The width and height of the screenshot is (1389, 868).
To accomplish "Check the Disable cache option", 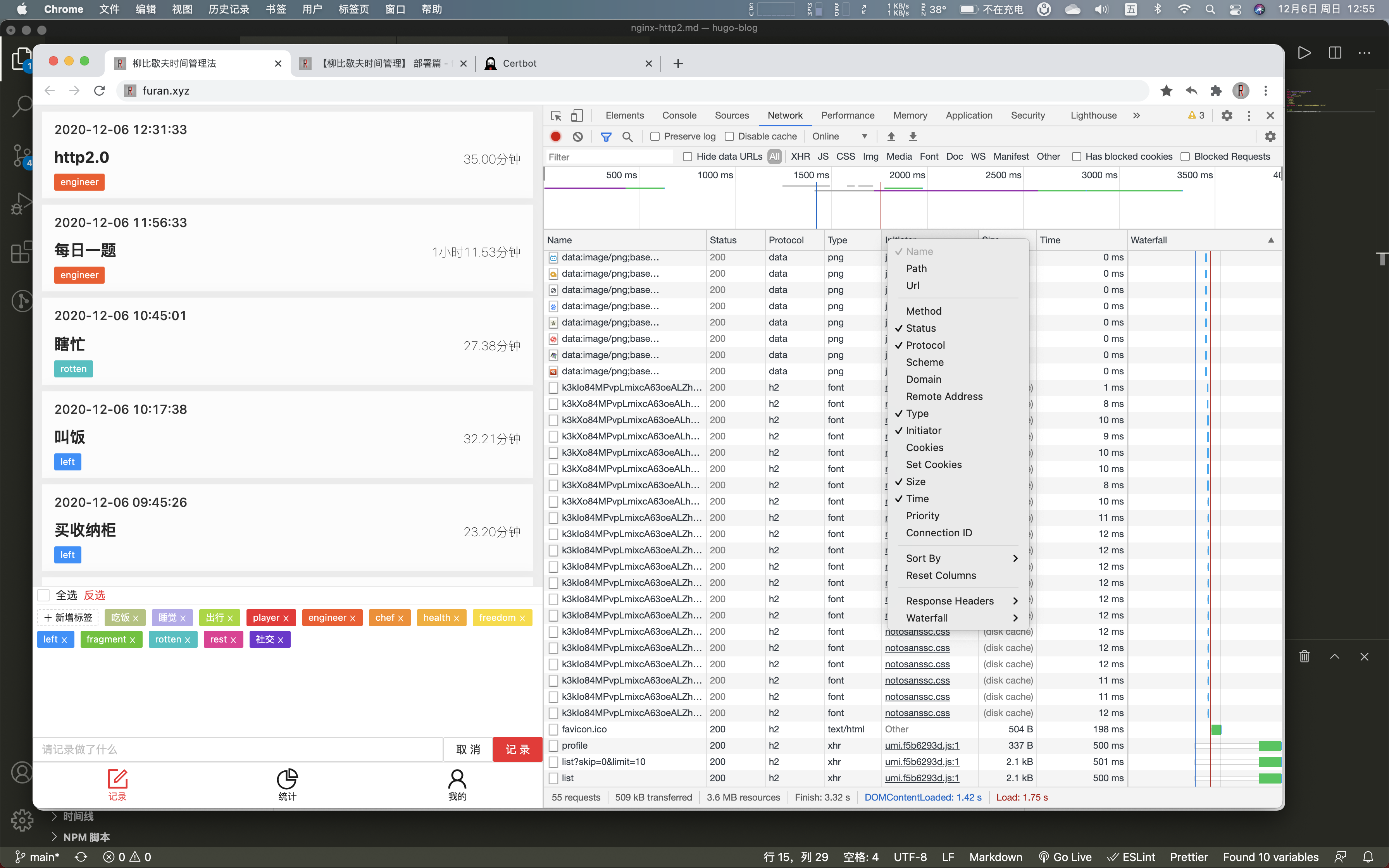I will (x=729, y=136).
